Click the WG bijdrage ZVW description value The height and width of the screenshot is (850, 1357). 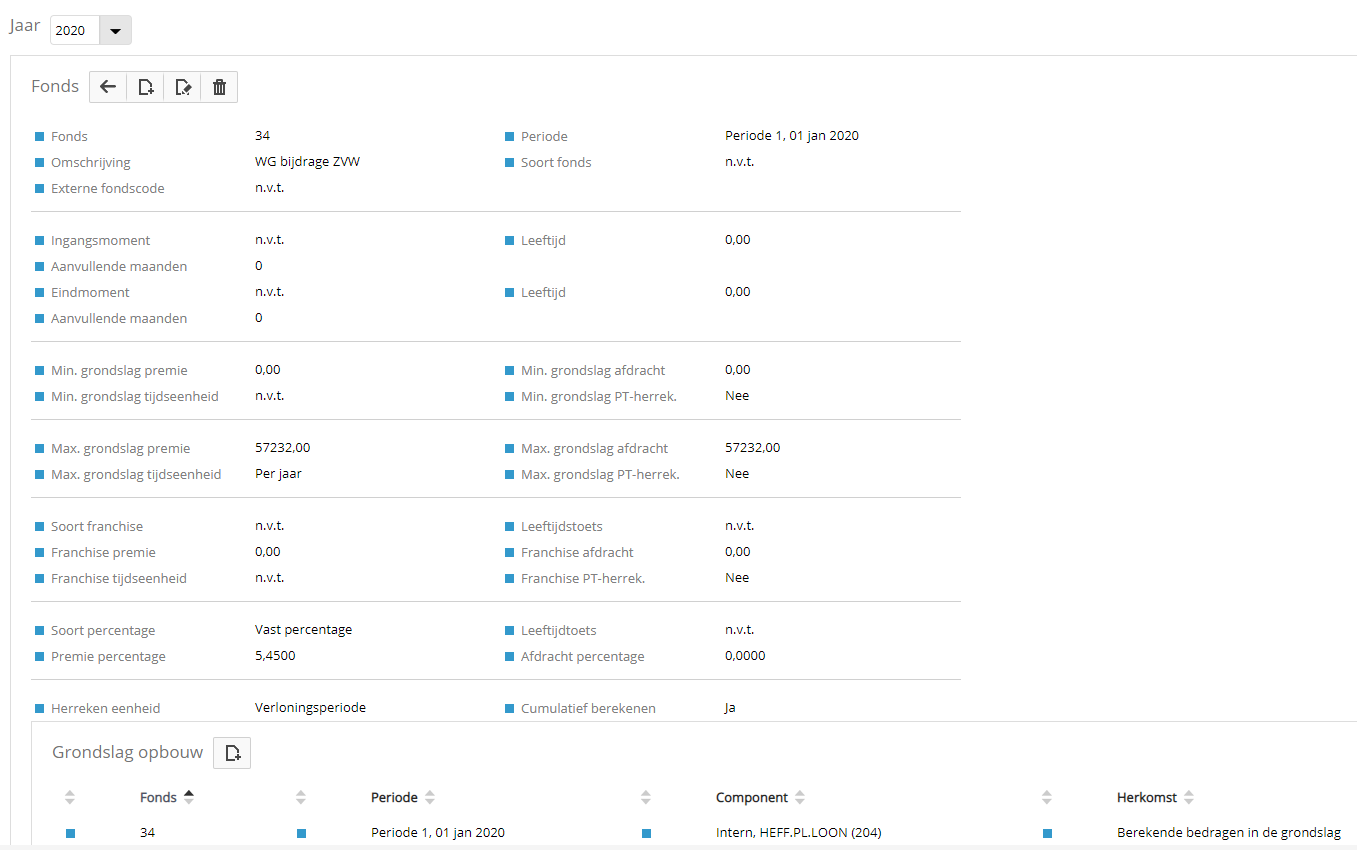[x=307, y=162]
